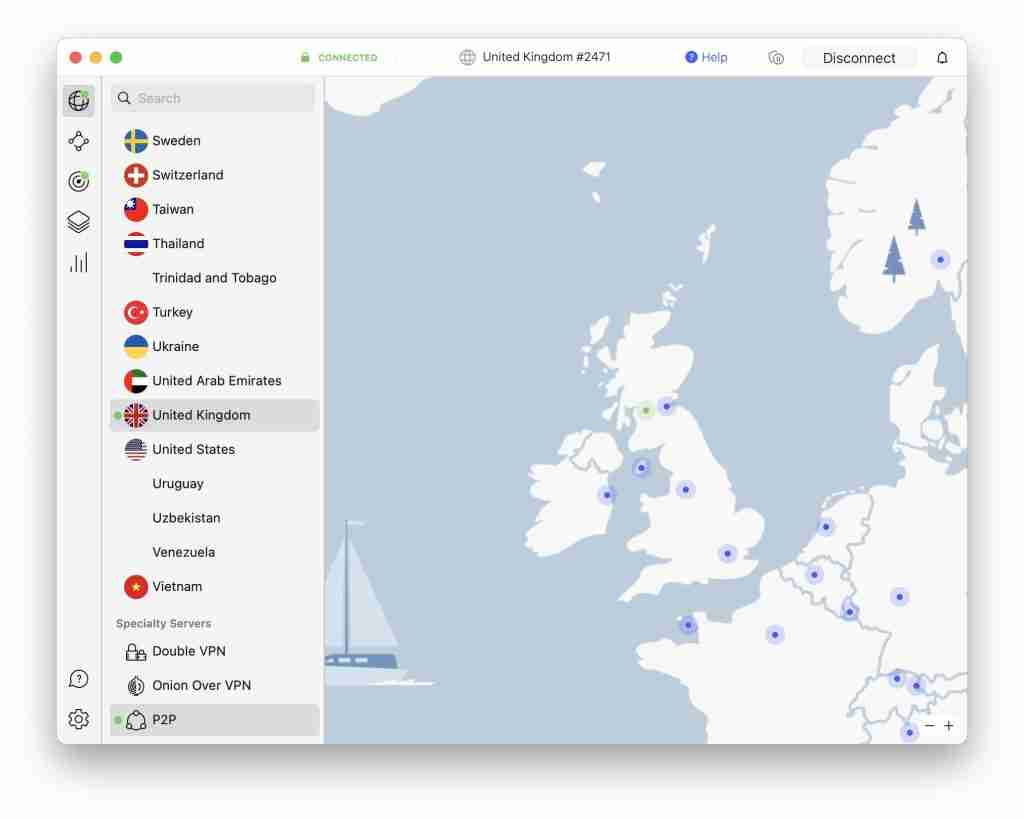Open the Threat Protection radar icon

click(x=78, y=181)
